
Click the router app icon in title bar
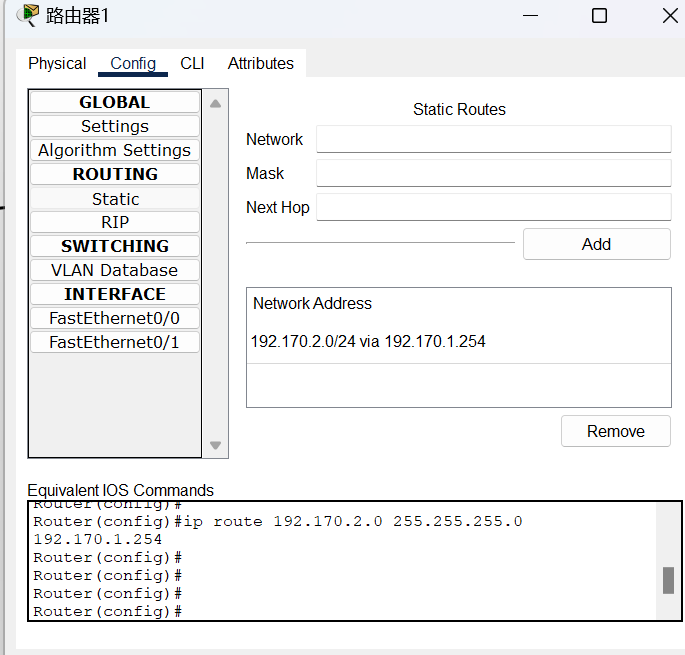point(31,16)
